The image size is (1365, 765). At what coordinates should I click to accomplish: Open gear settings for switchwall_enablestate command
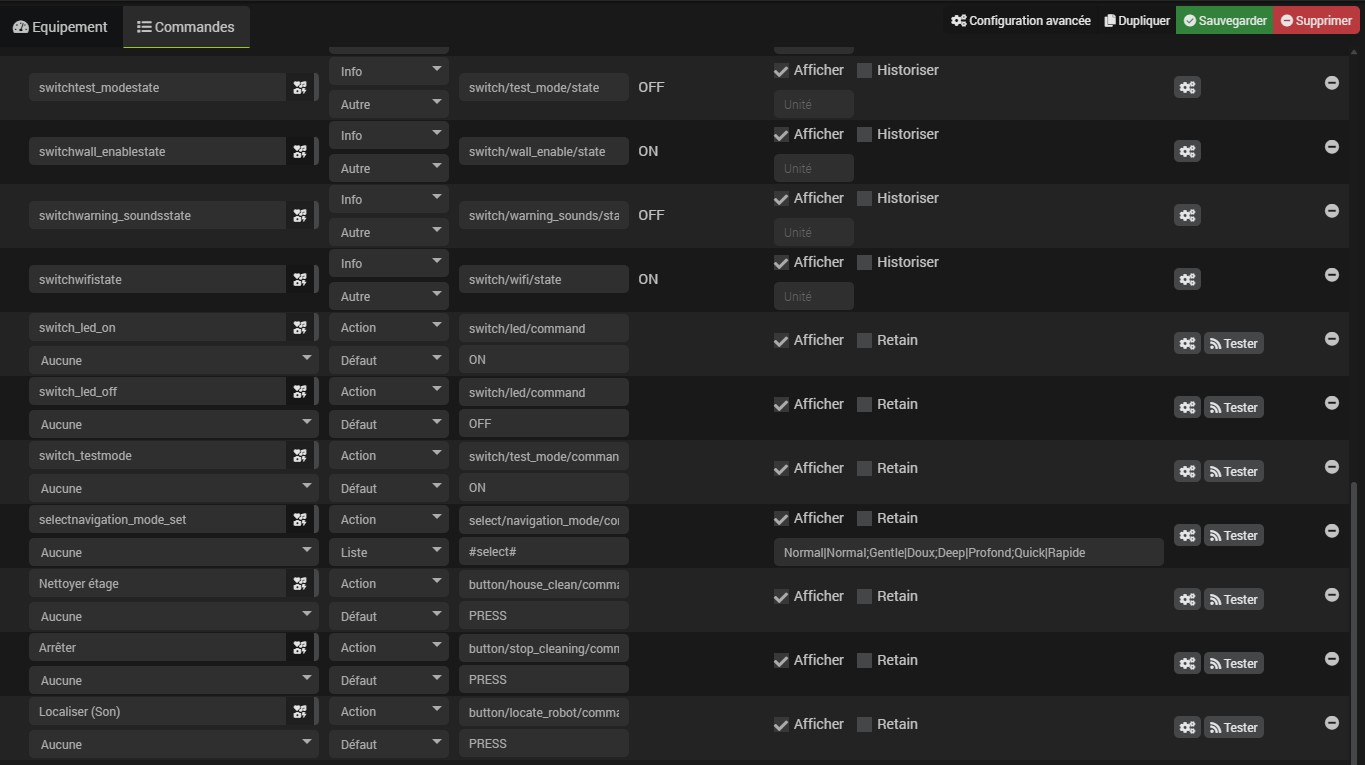[x=1186, y=152]
